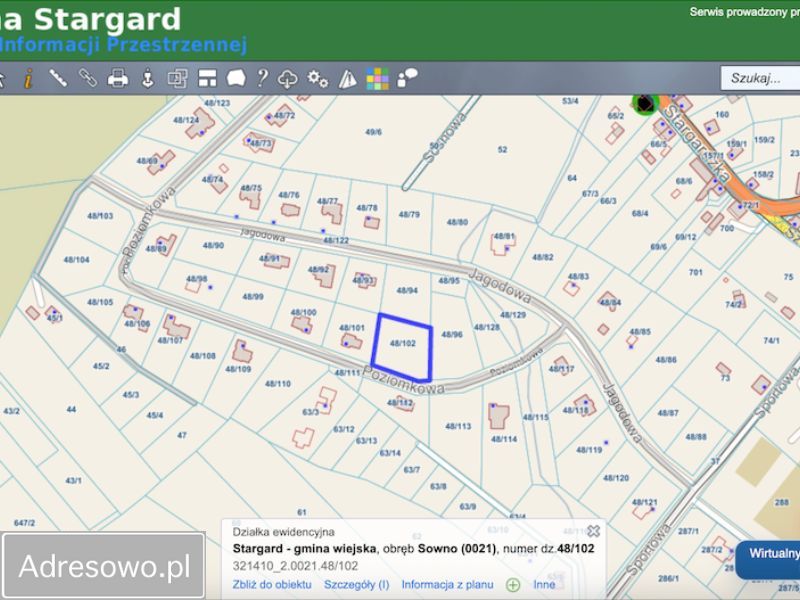The image size is (800, 600).
Task: Click the polygon shape tool icon
Action: click(236, 77)
